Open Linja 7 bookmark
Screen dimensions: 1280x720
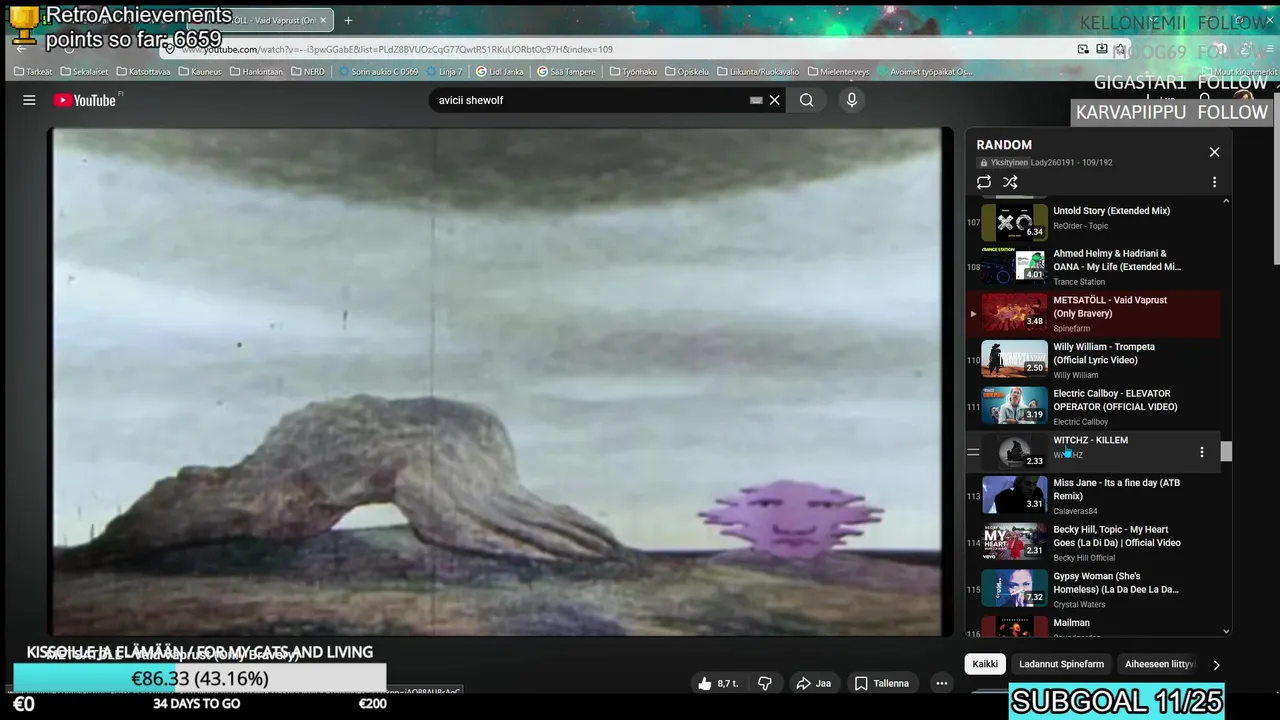pyautogui.click(x=444, y=72)
